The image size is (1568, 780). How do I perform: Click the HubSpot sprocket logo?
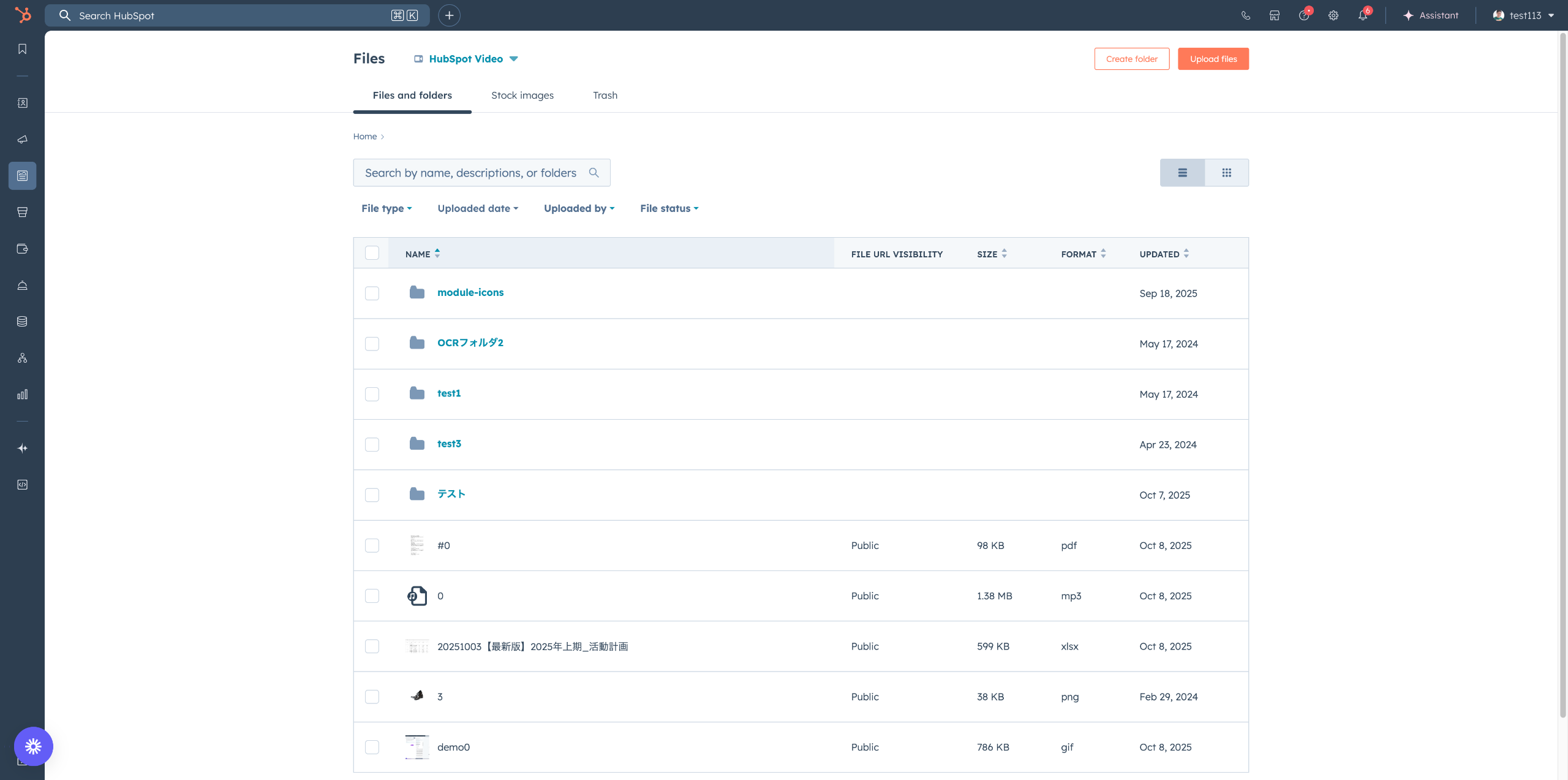(x=23, y=15)
